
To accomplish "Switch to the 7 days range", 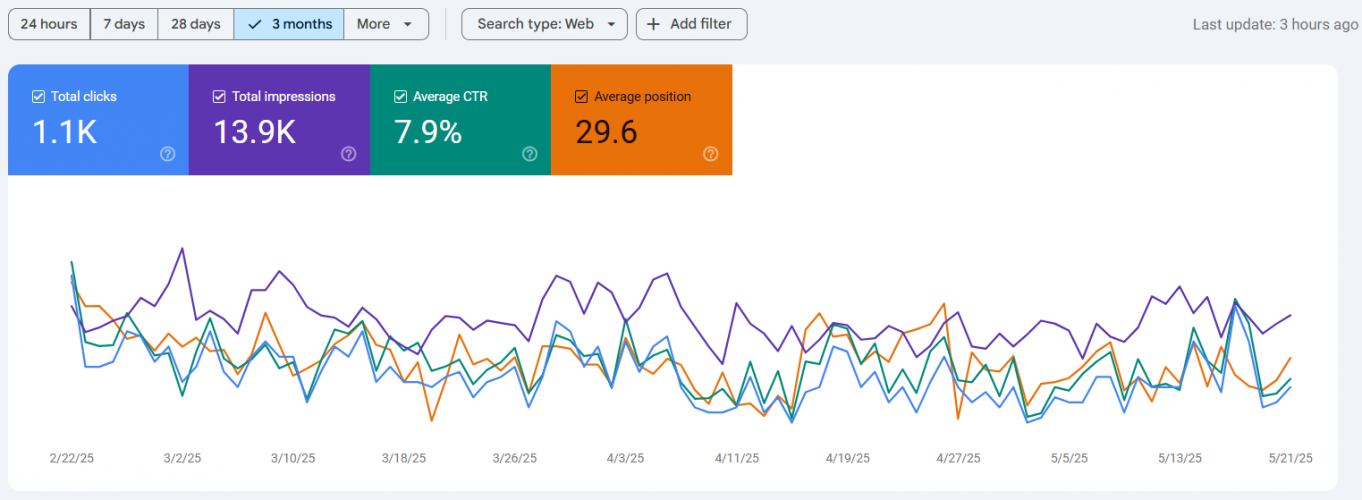I will pyautogui.click(x=124, y=24).
